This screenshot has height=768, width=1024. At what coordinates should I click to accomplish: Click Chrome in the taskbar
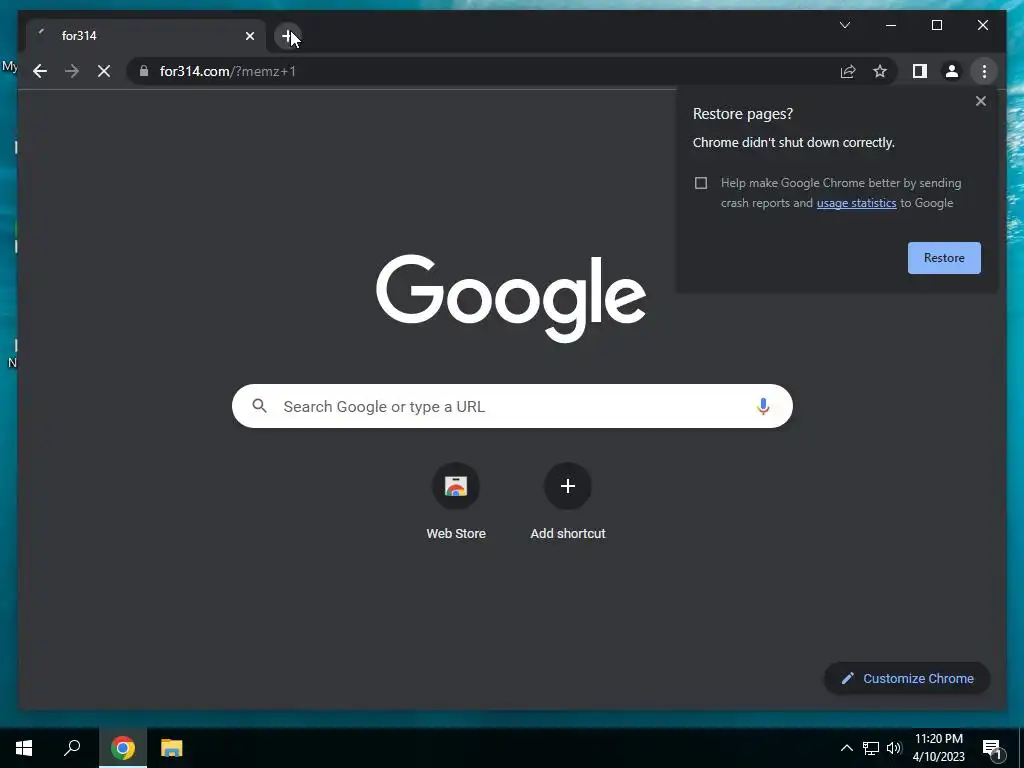pyautogui.click(x=123, y=748)
